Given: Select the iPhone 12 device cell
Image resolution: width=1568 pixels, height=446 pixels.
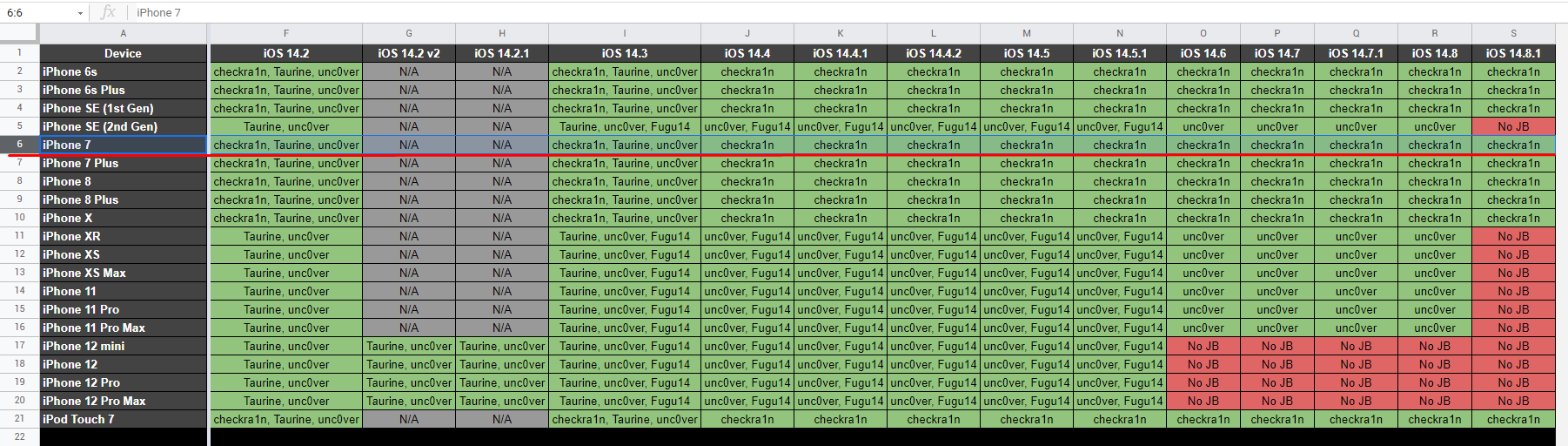Looking at the screenshot, I should tap(124, 364).
